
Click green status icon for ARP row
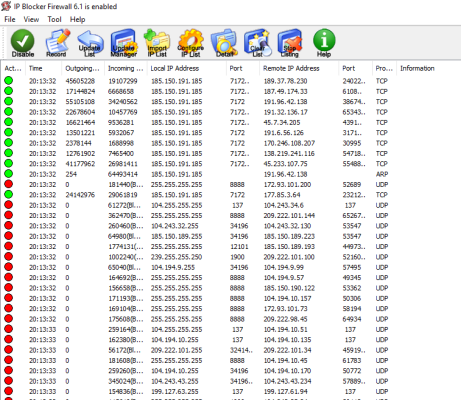[x=9, y=174]
